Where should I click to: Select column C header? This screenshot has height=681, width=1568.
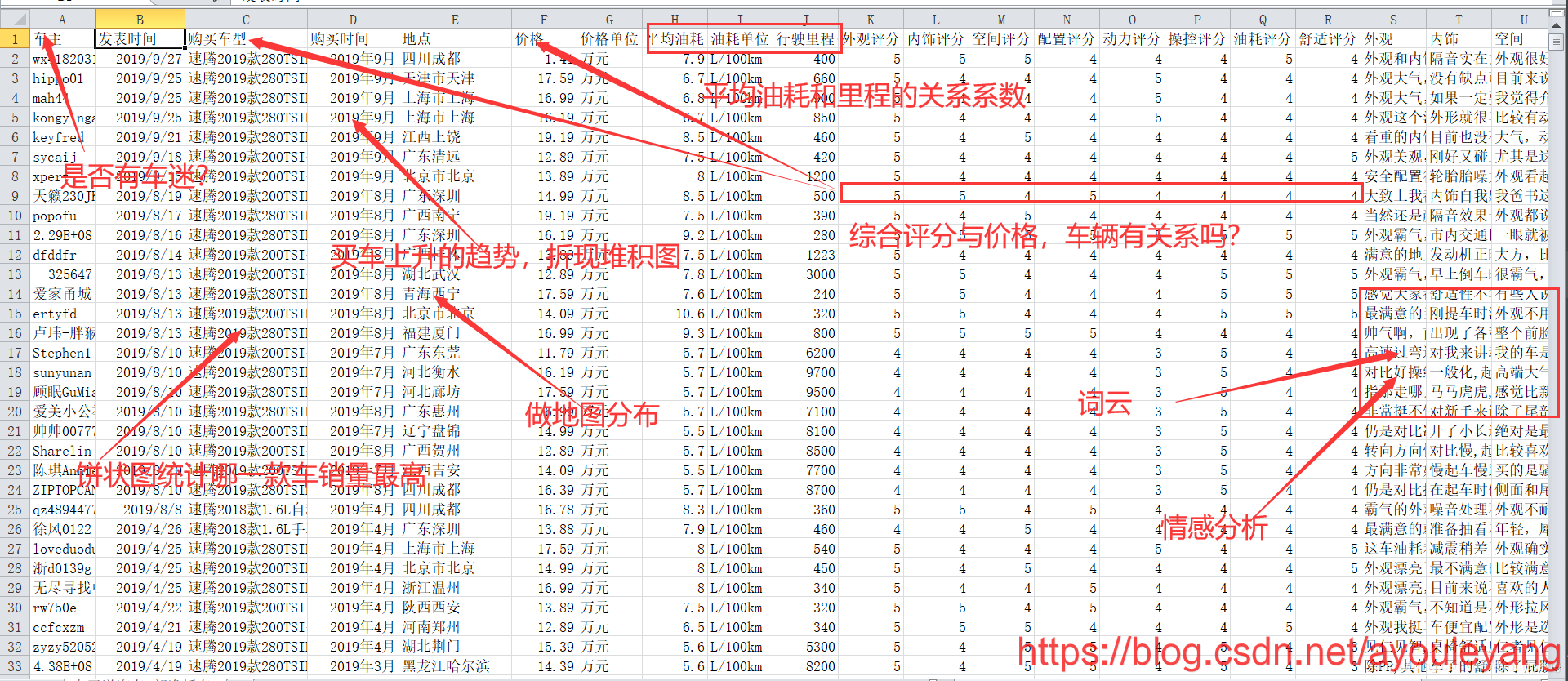(246, 19)
